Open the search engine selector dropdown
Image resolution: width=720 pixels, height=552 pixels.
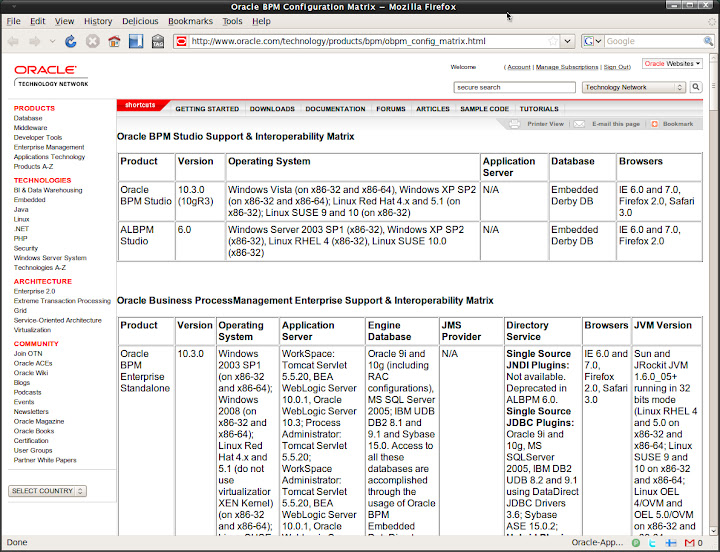pyautogui.click(x=598, y=41)
